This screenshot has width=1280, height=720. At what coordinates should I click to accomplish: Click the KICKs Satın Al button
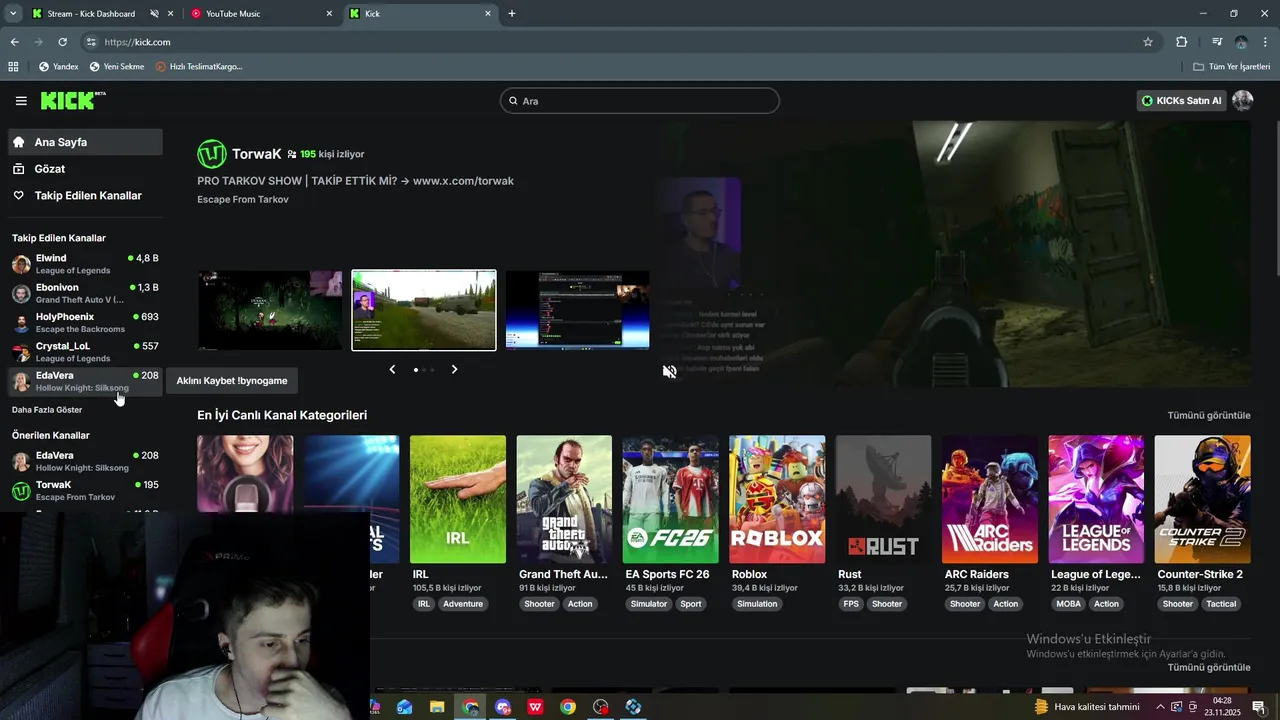(1181, 101)
